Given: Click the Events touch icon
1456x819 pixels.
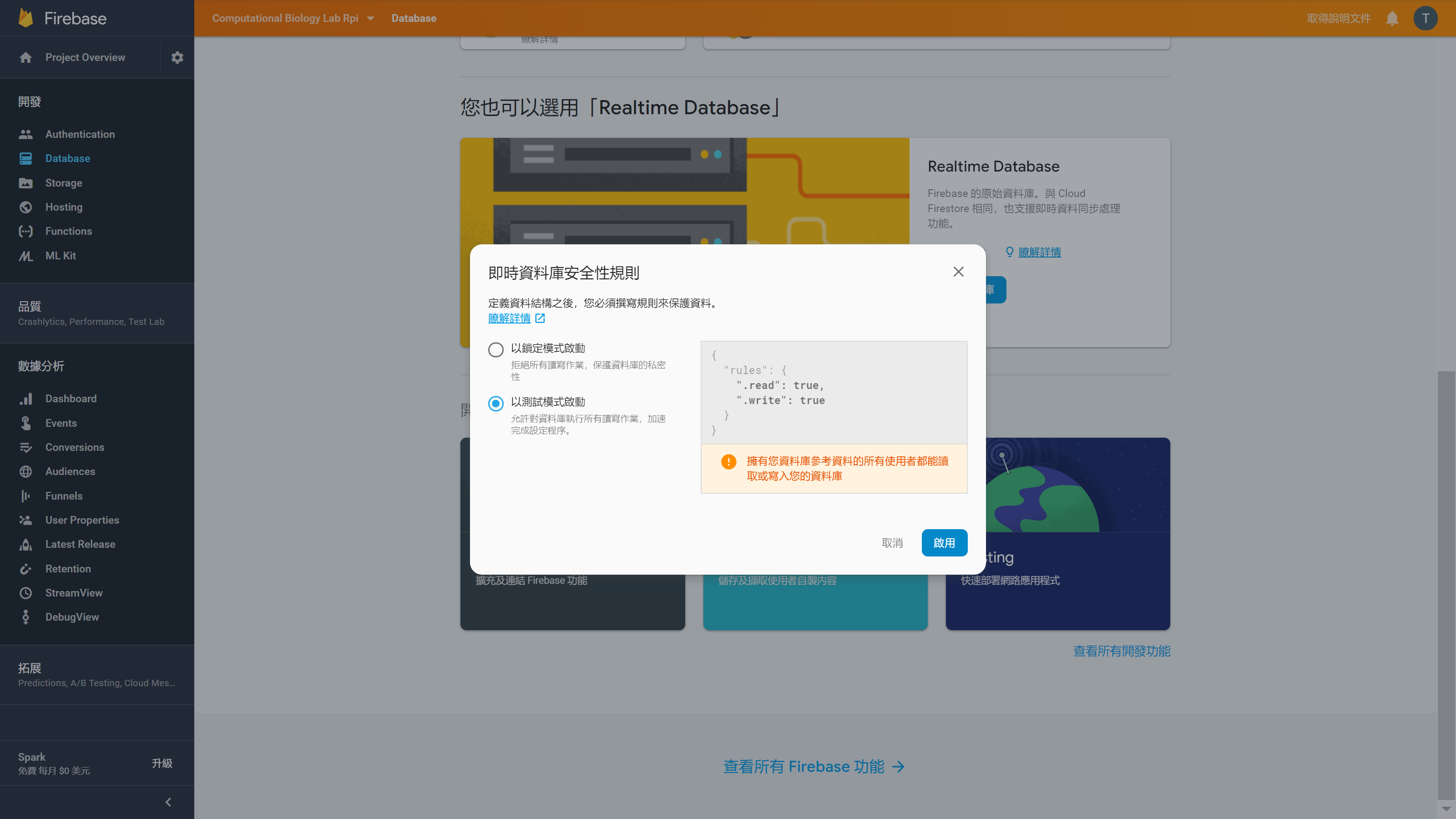Looking at the screenshot, I should (x=25, y=423).
